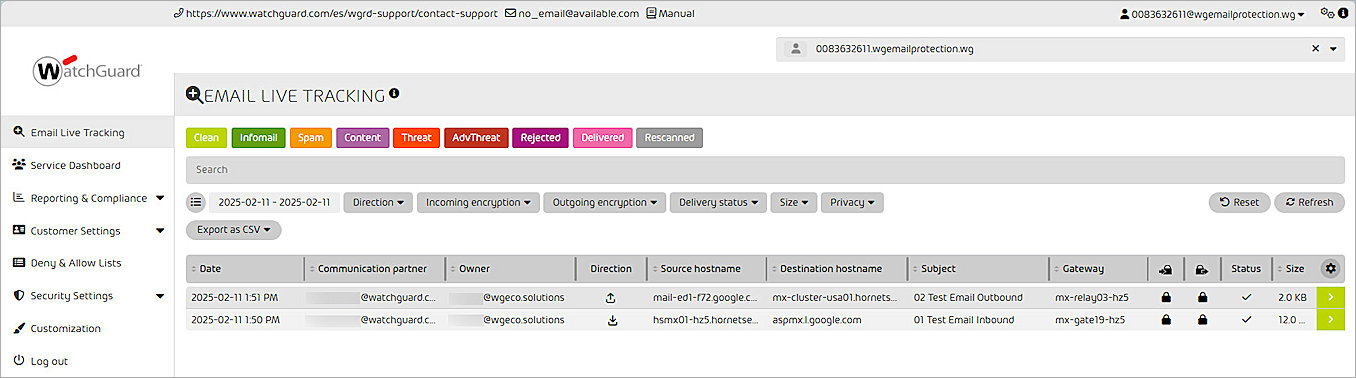
Task: Click into the Search field
Action: click(x=765, y=170)
